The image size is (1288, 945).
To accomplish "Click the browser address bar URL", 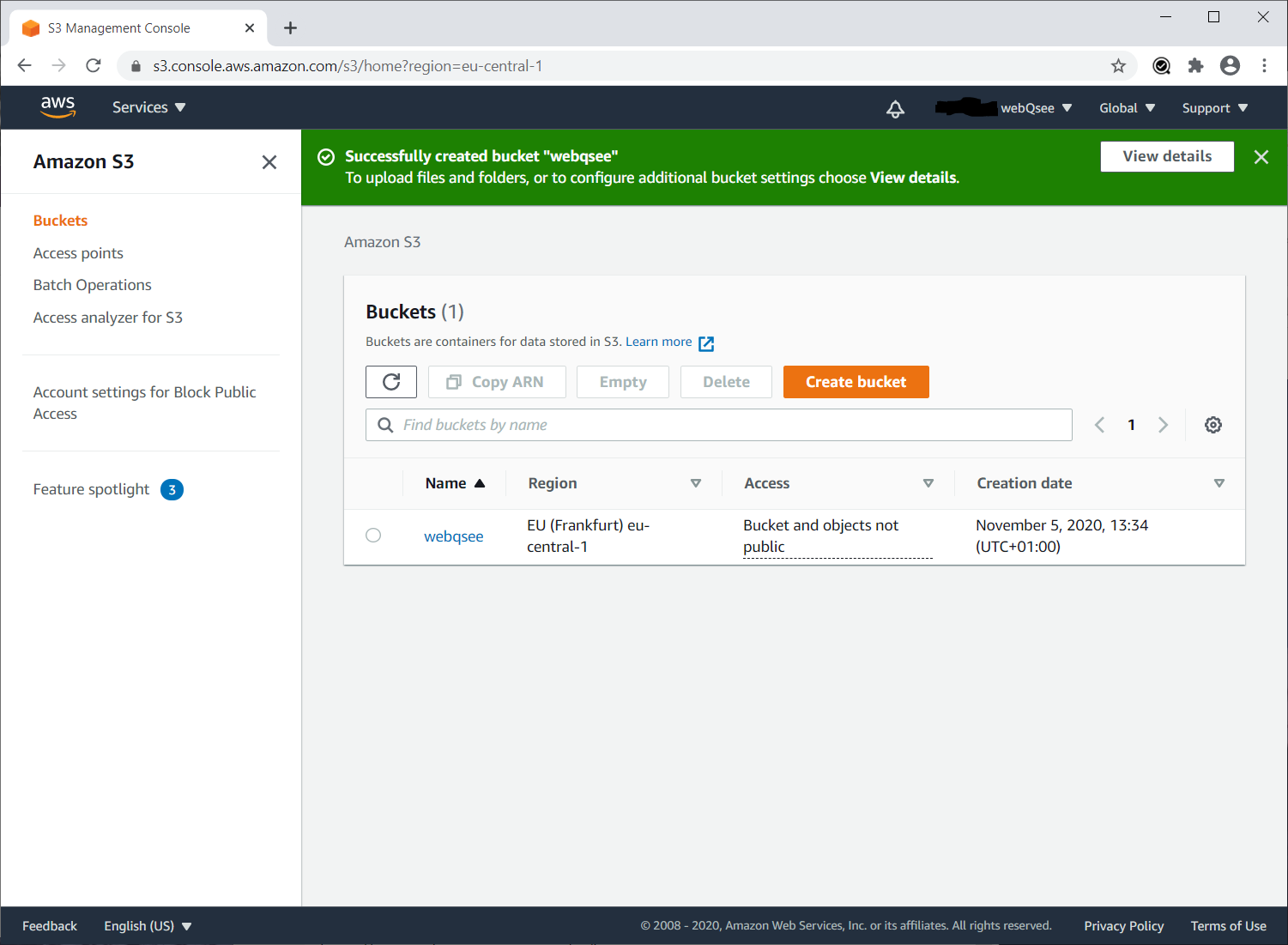I will pos(348,66).
